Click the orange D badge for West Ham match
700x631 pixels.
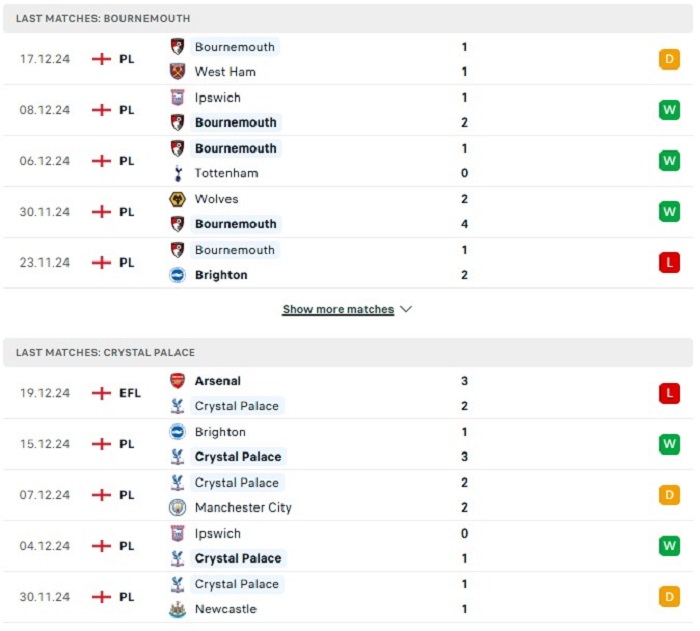click(x=669, y=59)
